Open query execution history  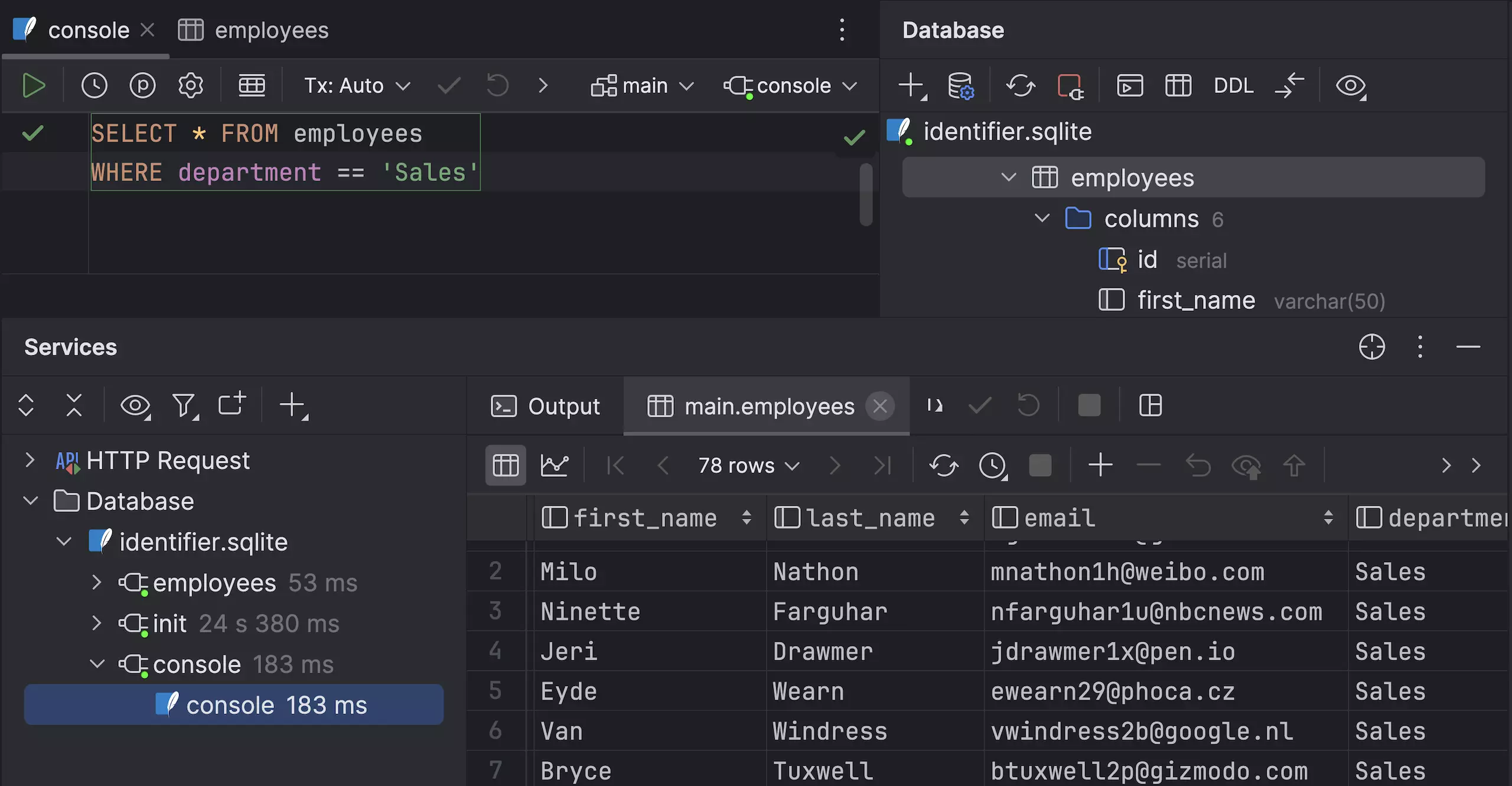pos(93,85)
